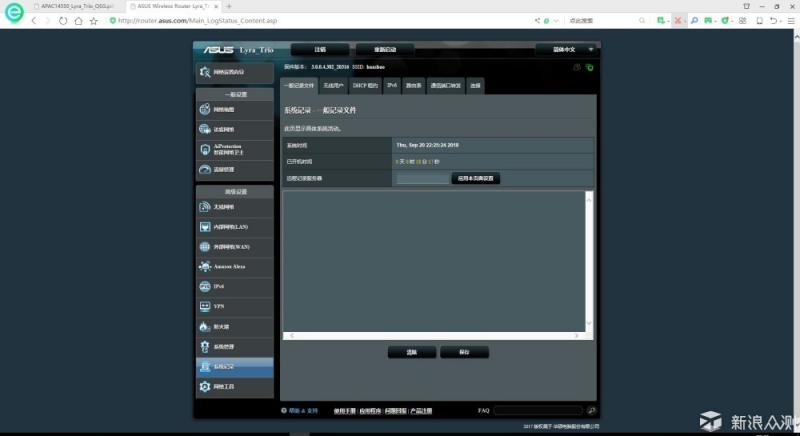
Task: Click browser logo icon at top-left
Action: coord(14,12)
